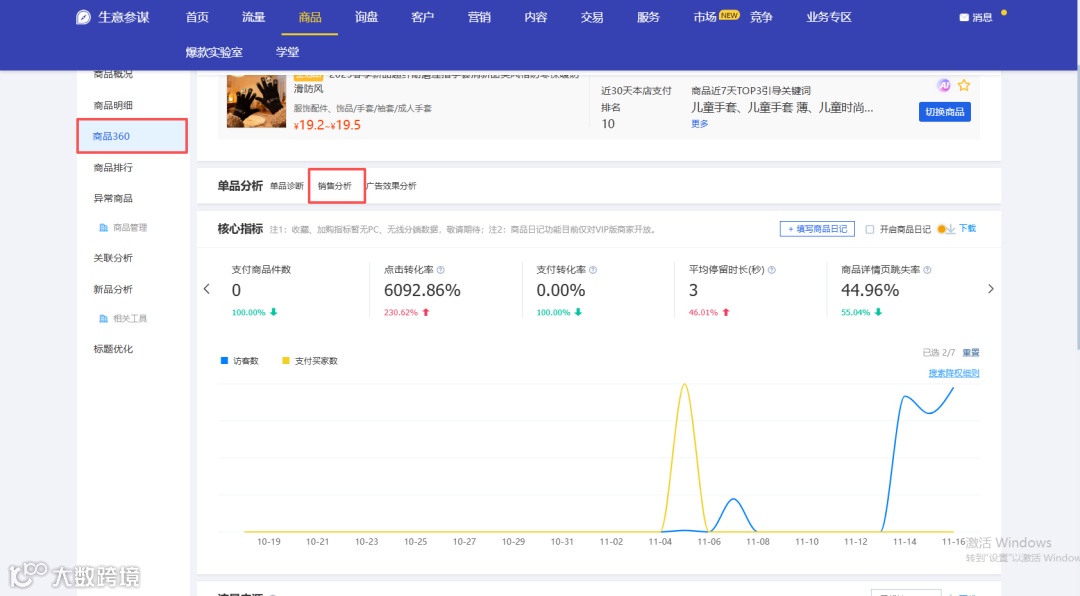1080x596 pixels.
Task: Click the price text ¥19.2~¥19.5
Action: (327, 125)
